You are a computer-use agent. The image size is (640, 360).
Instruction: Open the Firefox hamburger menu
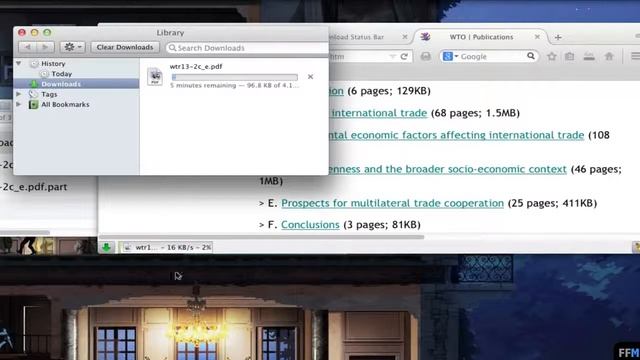636,56
